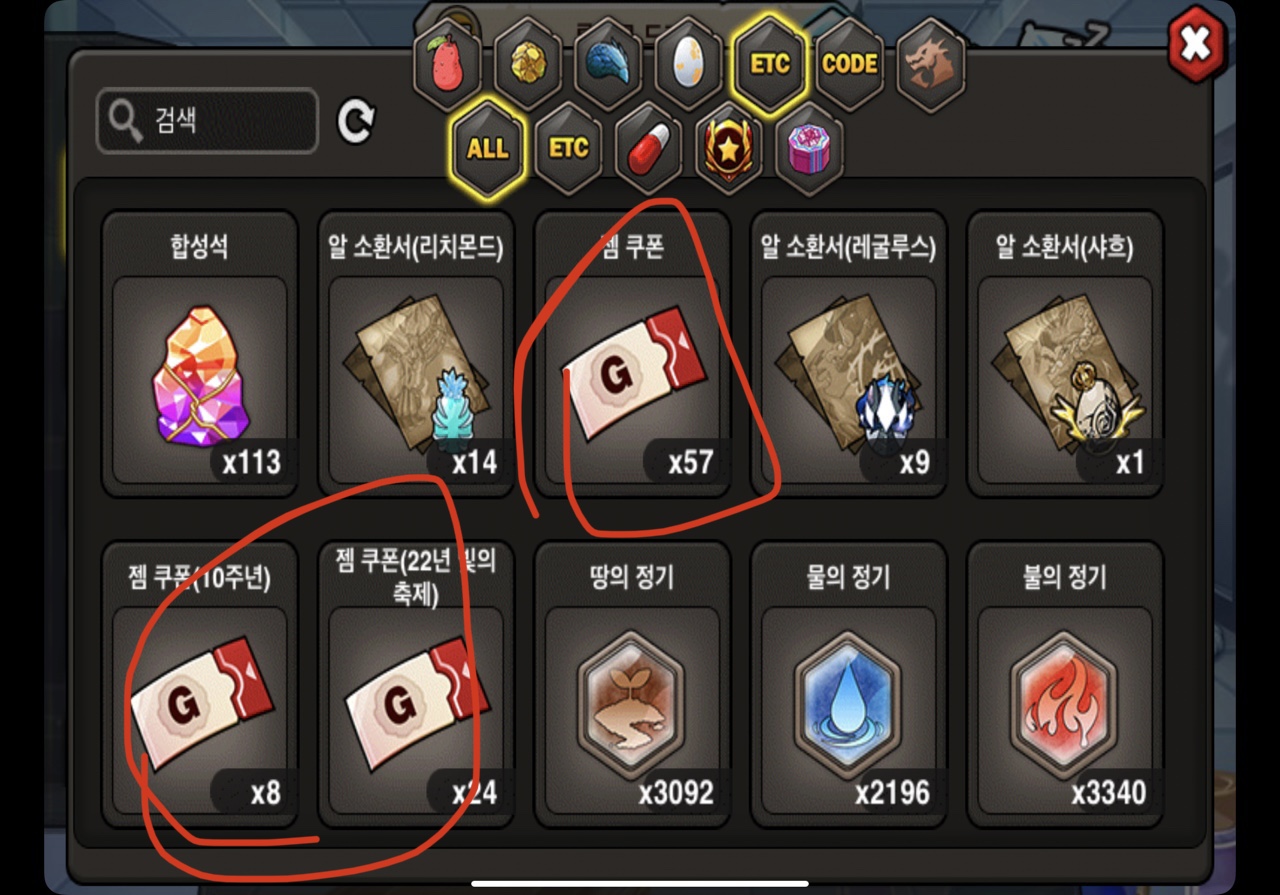This screenshot has height=895, width=1280.
Task: Filter by the gold star medal icon
Action: [729, 149]
